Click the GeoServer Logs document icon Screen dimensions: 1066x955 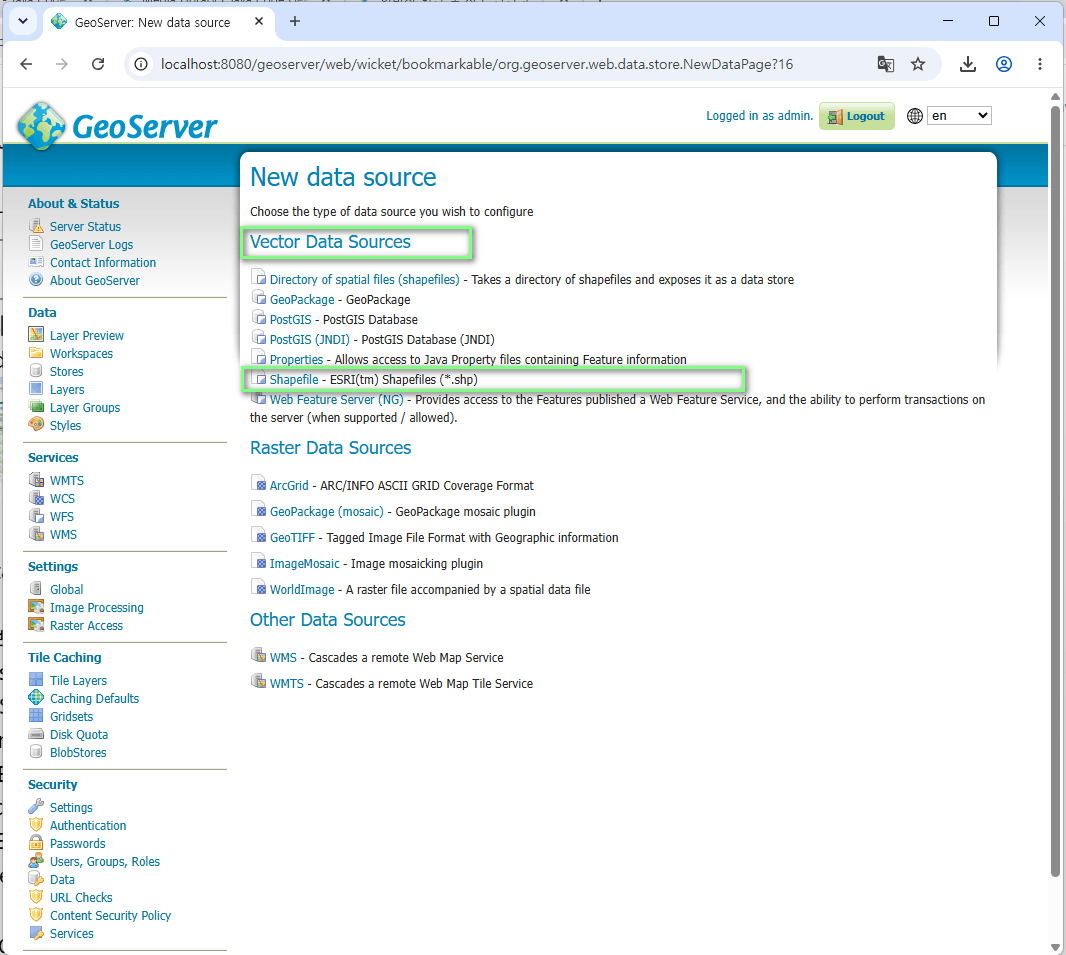pos(36,243)
